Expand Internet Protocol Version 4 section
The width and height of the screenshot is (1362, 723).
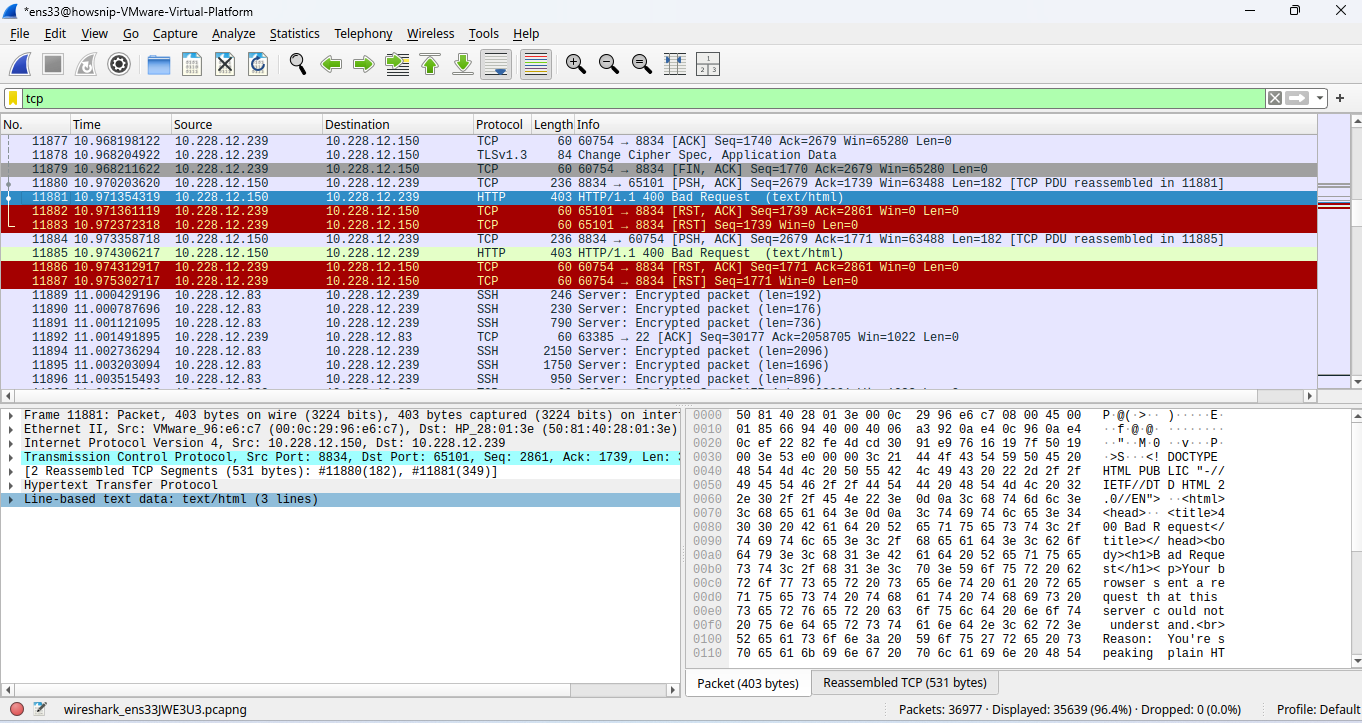tap(9, 443)
